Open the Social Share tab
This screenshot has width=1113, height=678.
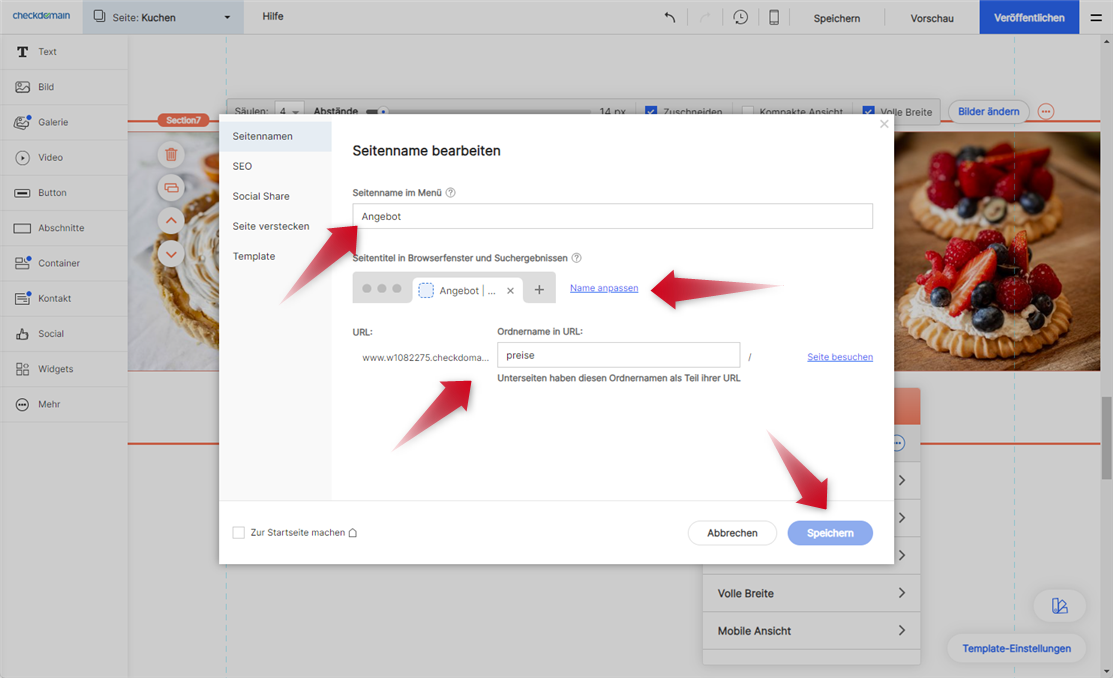point(261,196)
